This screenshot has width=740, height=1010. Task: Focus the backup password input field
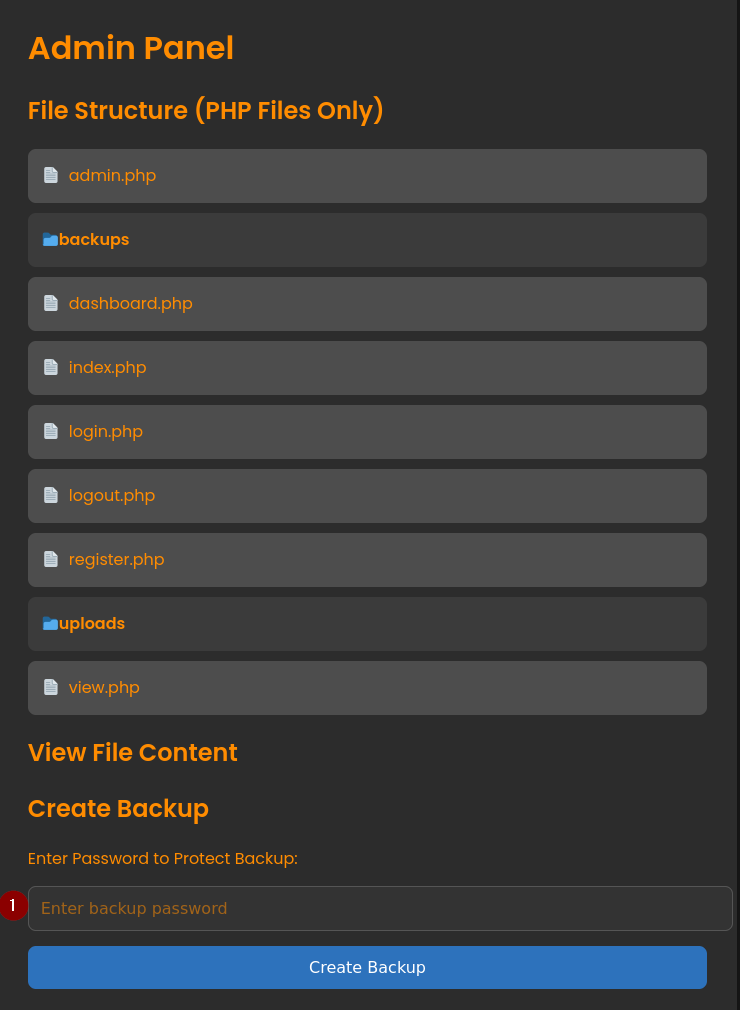[x=380, y=908]
